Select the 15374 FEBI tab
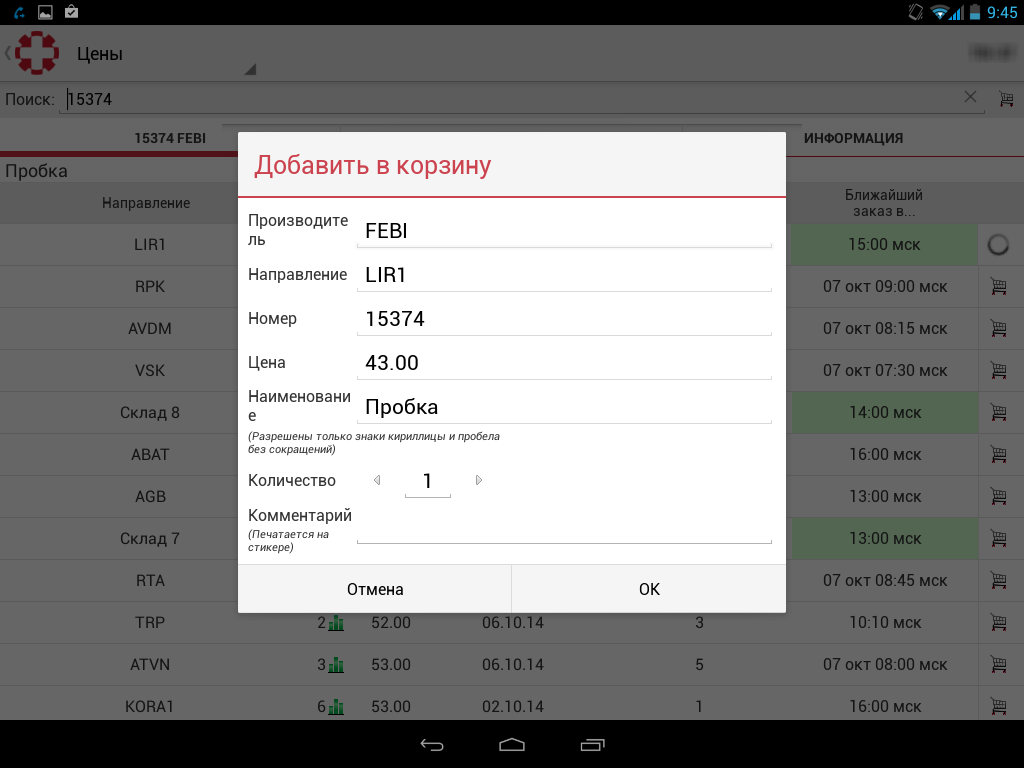 [170, 138]
